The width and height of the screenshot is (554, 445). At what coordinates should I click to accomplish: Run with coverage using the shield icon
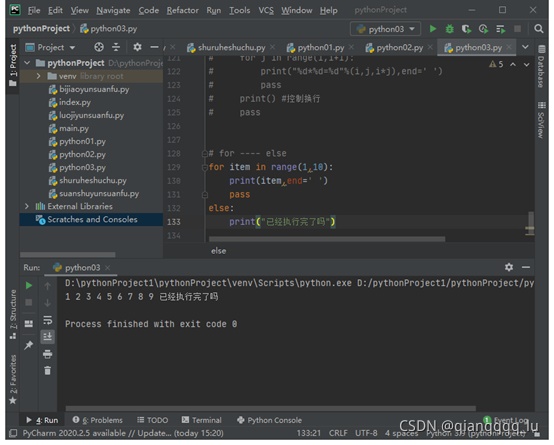click(466, 29)
